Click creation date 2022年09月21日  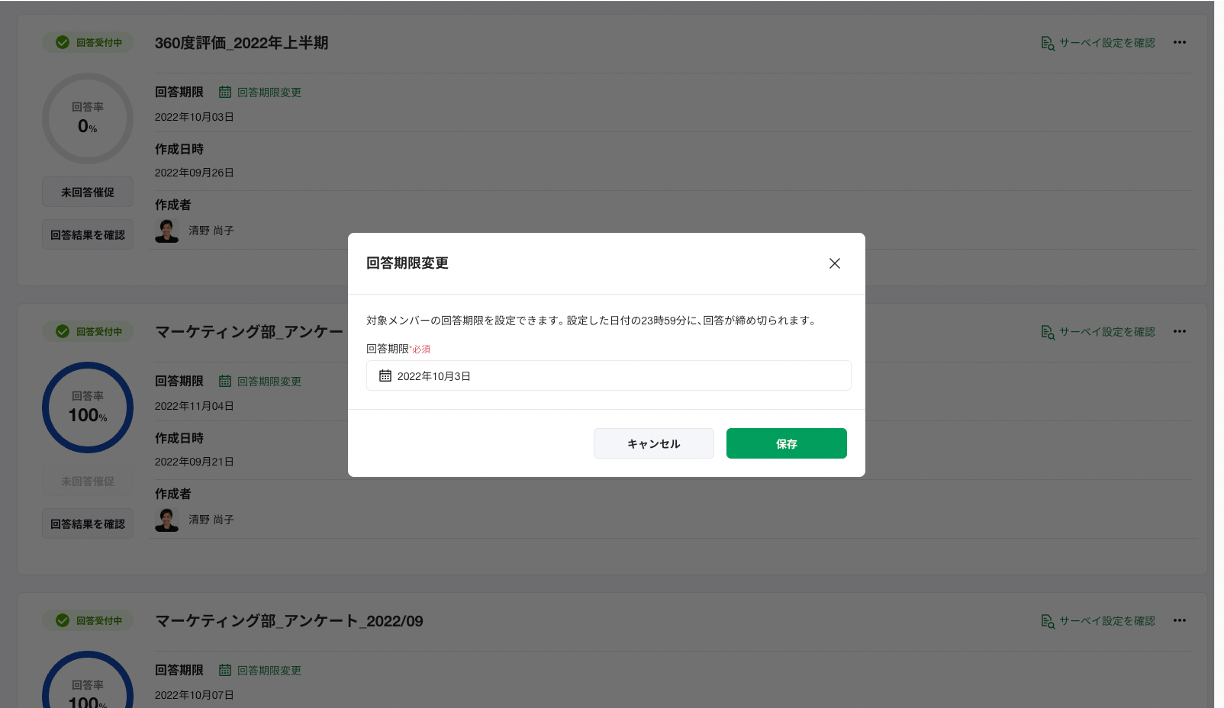[x=194, y=462]
